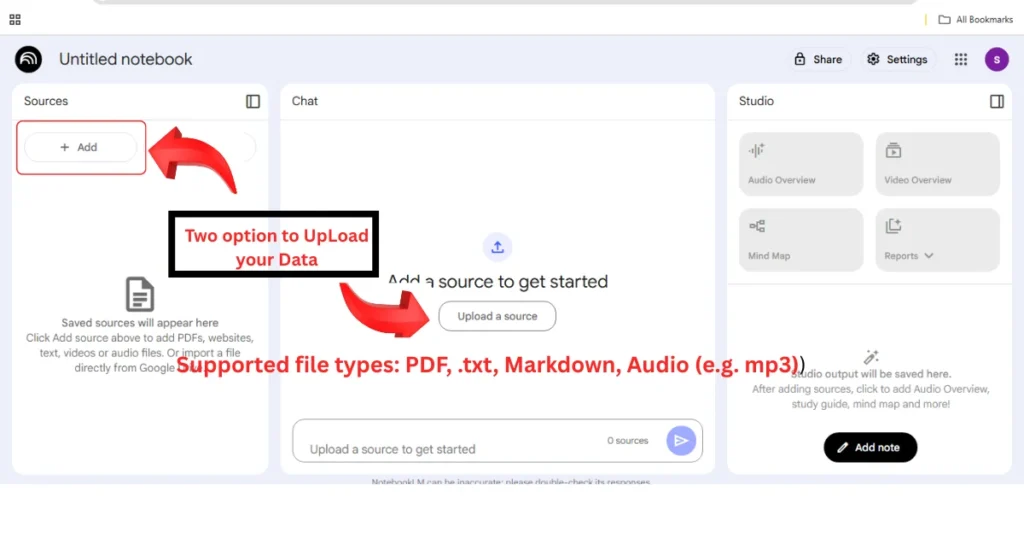Image resolution: width=1024 pixels, height=538 pixels.
Task: Click the Studio panel heading
Action: pyautogui.click(x=756, y=101)
